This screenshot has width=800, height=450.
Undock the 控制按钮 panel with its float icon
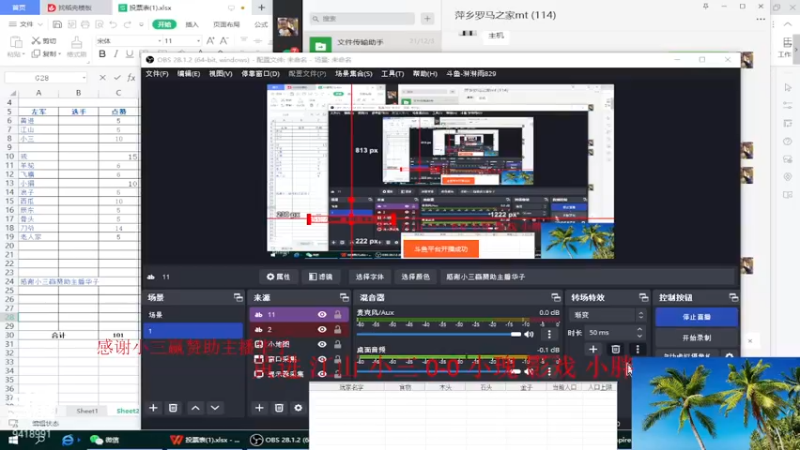[733, 297]
